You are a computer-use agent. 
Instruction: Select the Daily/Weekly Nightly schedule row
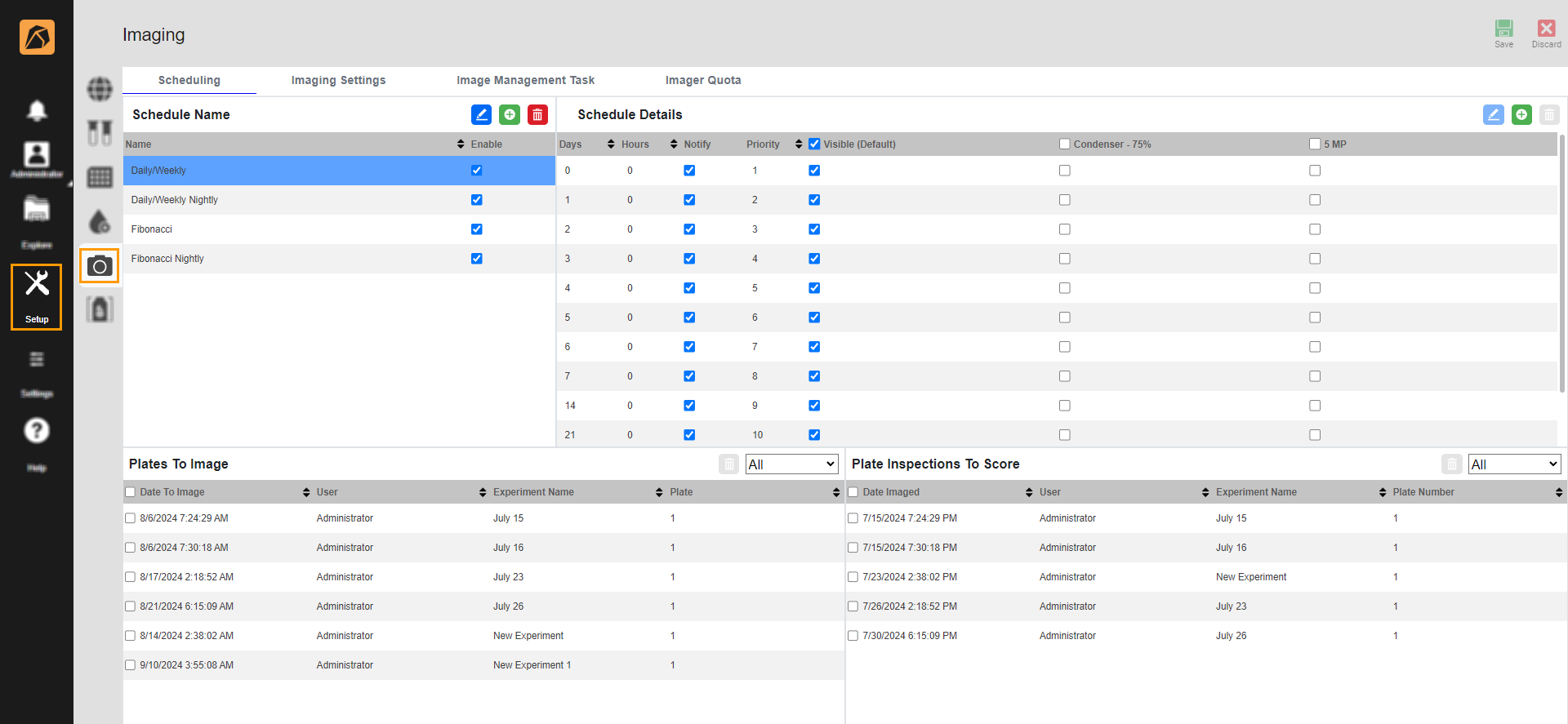coord(175,200)
